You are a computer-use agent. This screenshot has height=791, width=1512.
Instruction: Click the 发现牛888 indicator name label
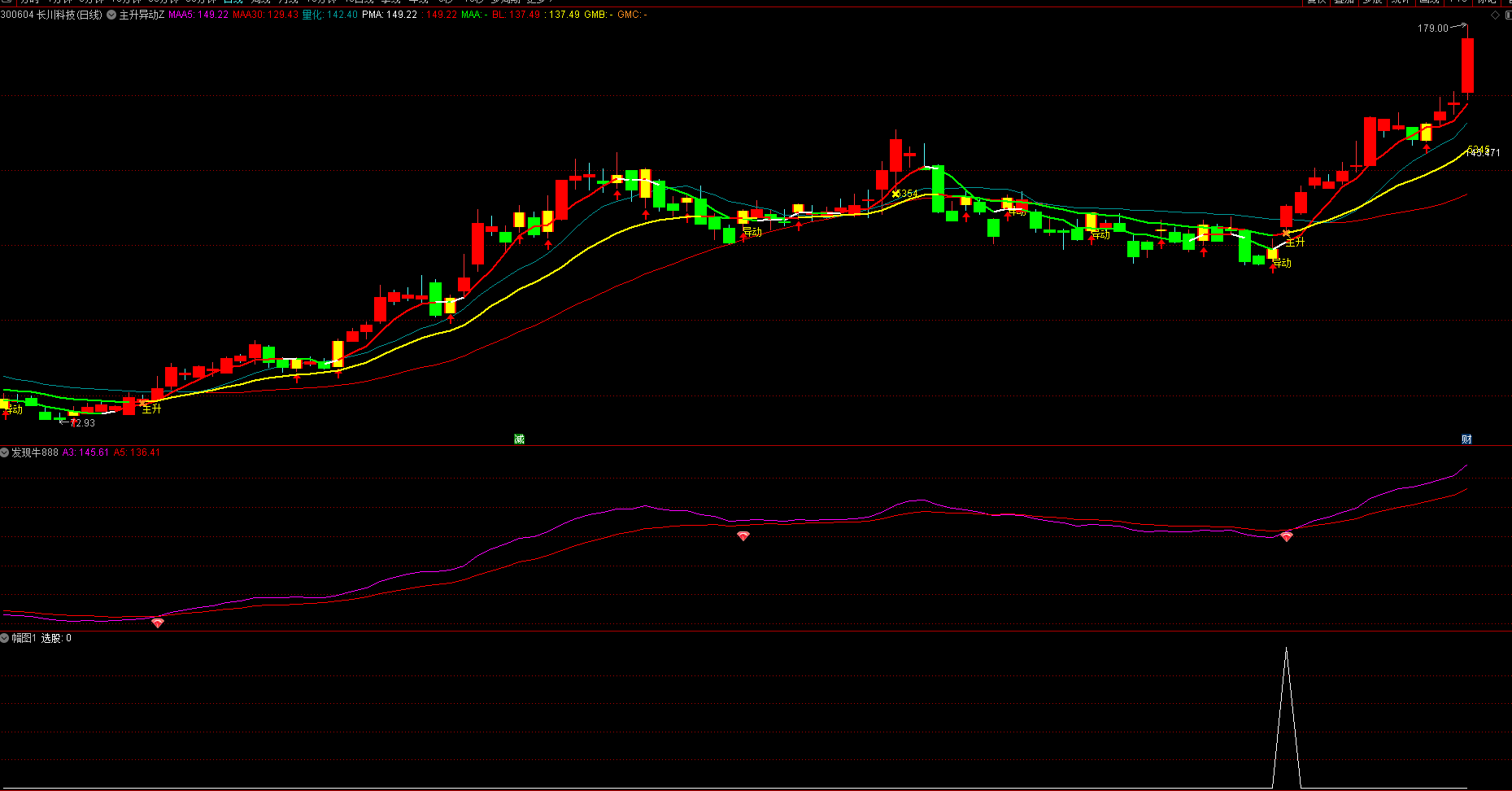point(35,452)
